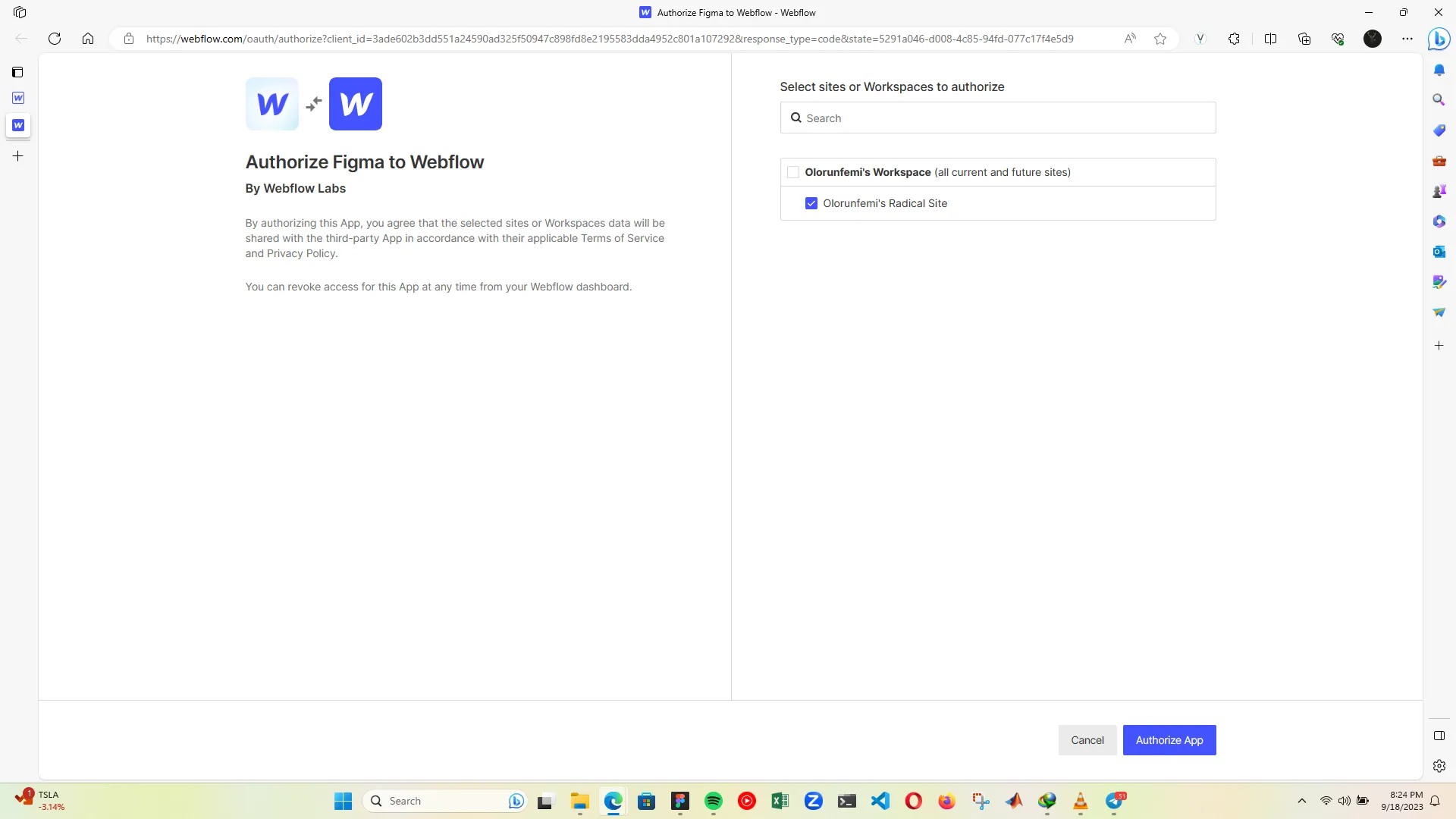The height and width of the screenshot is (819, 1456).
Task: Open Spotify from the taskbar
Action: point(713,801)
